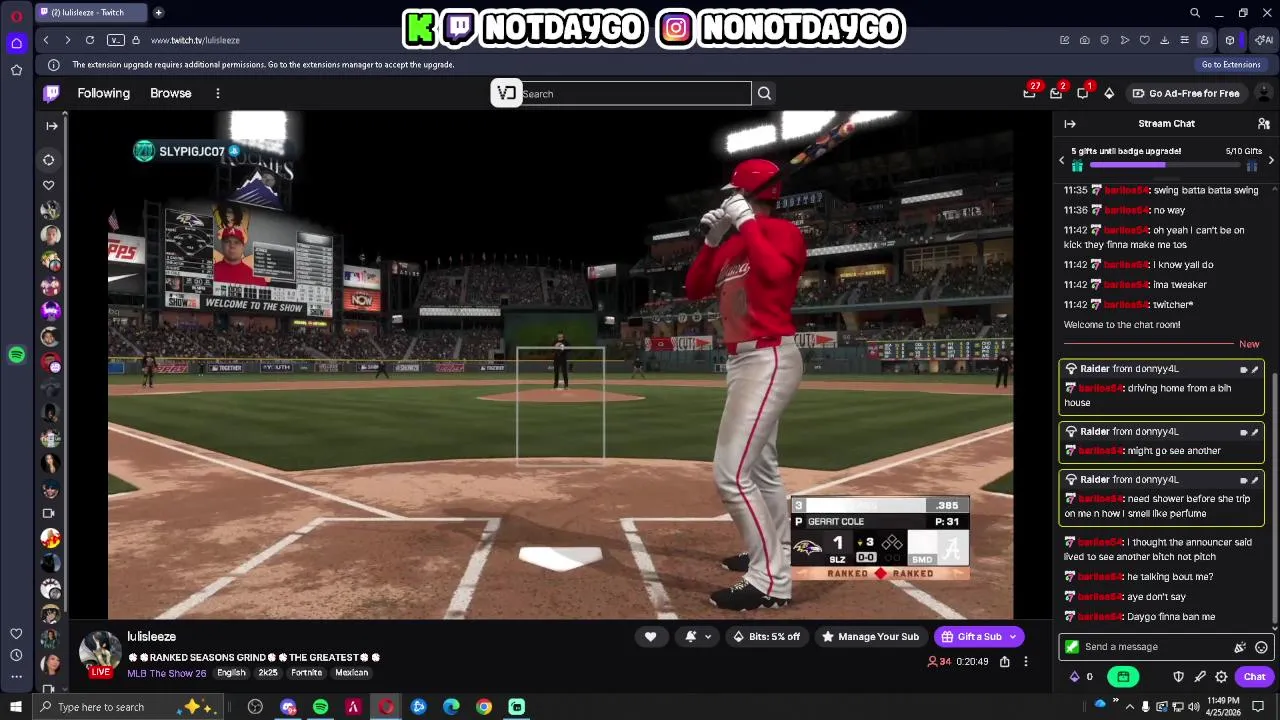1280x720 pixels.
Task: Toggle notifications bell for lulisleeze
Action: tap(690, 637)
